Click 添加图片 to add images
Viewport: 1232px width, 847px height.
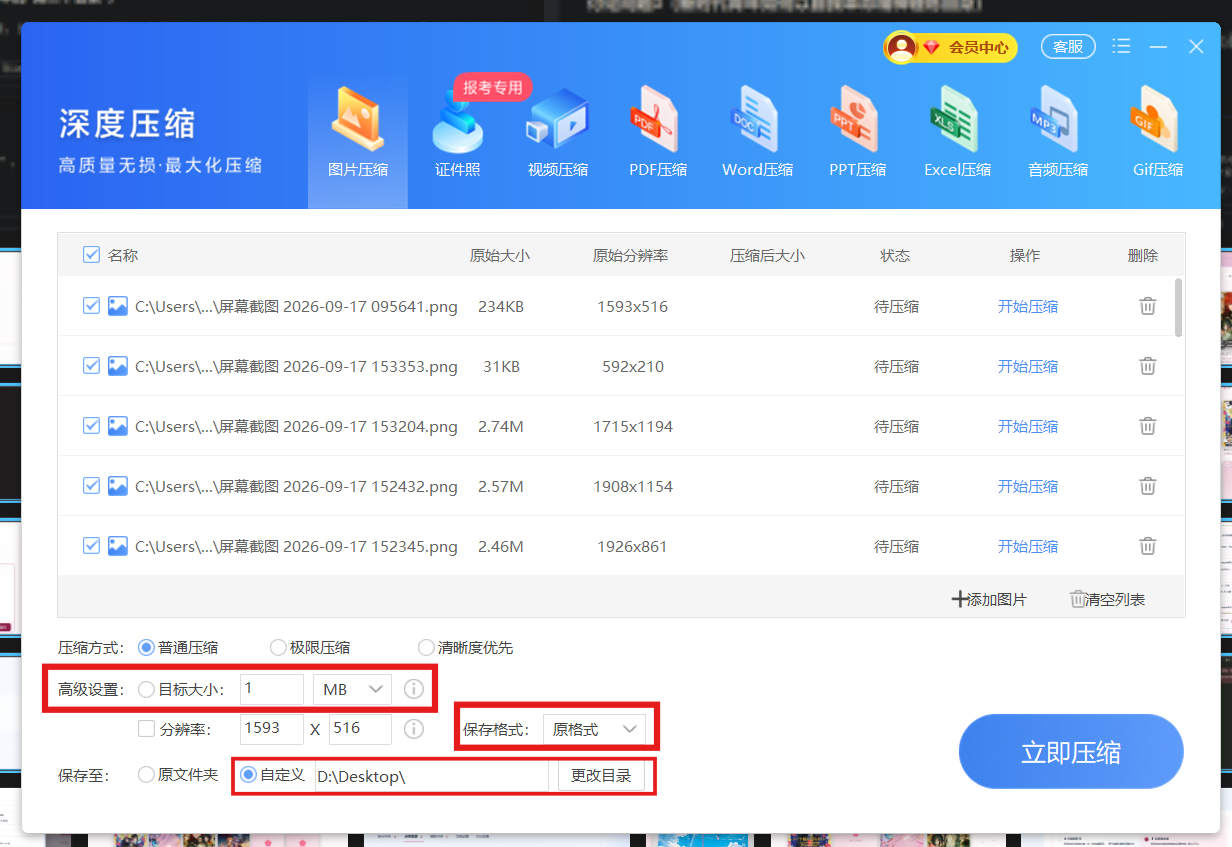coord(989,599)
